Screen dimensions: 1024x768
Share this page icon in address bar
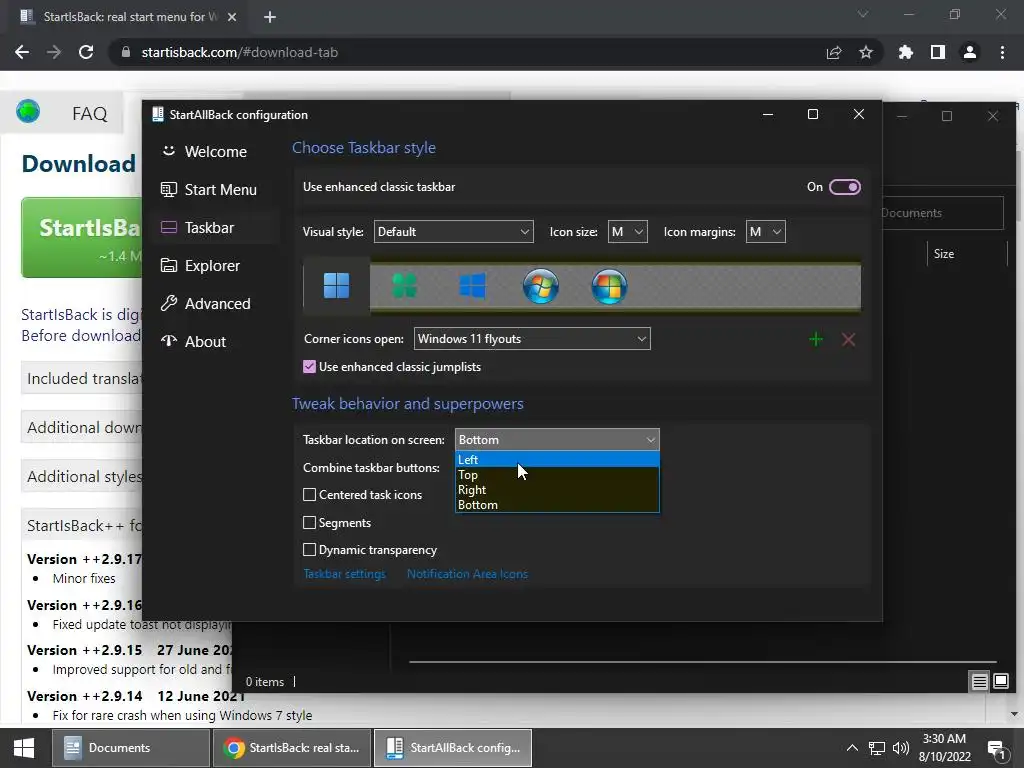pos(834,52)
